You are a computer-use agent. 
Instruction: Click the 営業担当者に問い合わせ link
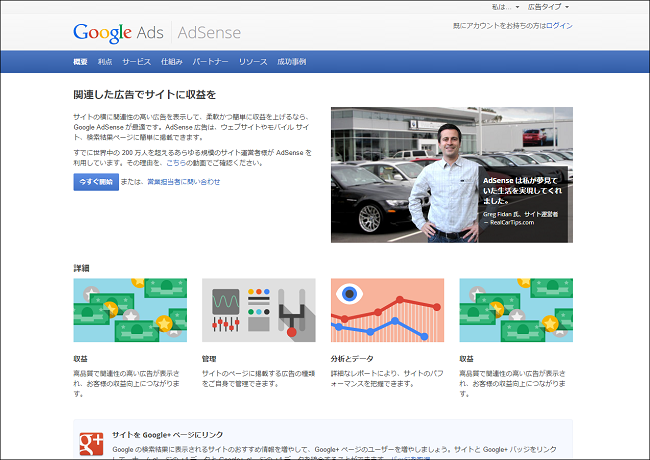pos(184,182)
